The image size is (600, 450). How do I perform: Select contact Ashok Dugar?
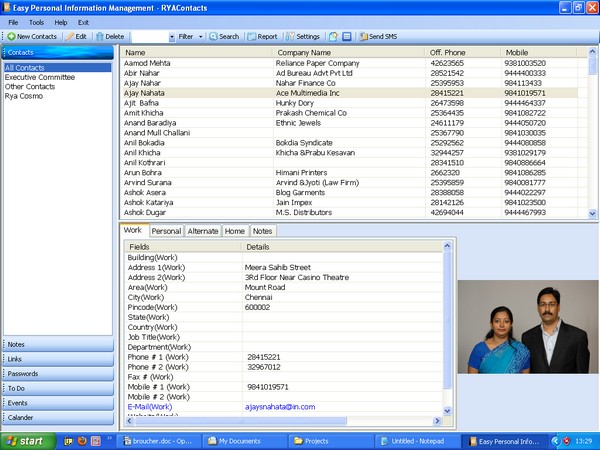coord(145,212)
